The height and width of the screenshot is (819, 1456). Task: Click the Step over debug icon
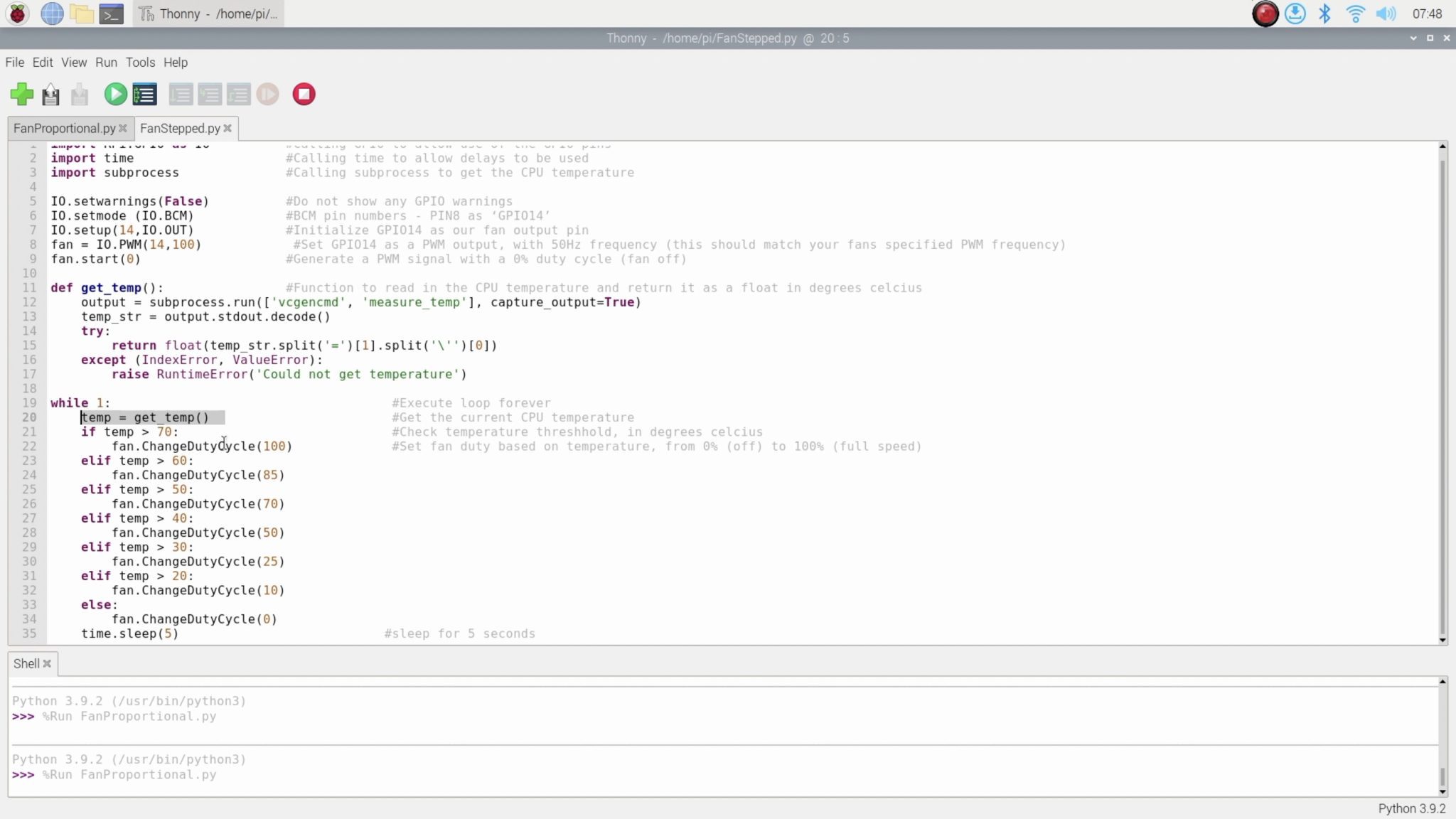pos(181,94)
